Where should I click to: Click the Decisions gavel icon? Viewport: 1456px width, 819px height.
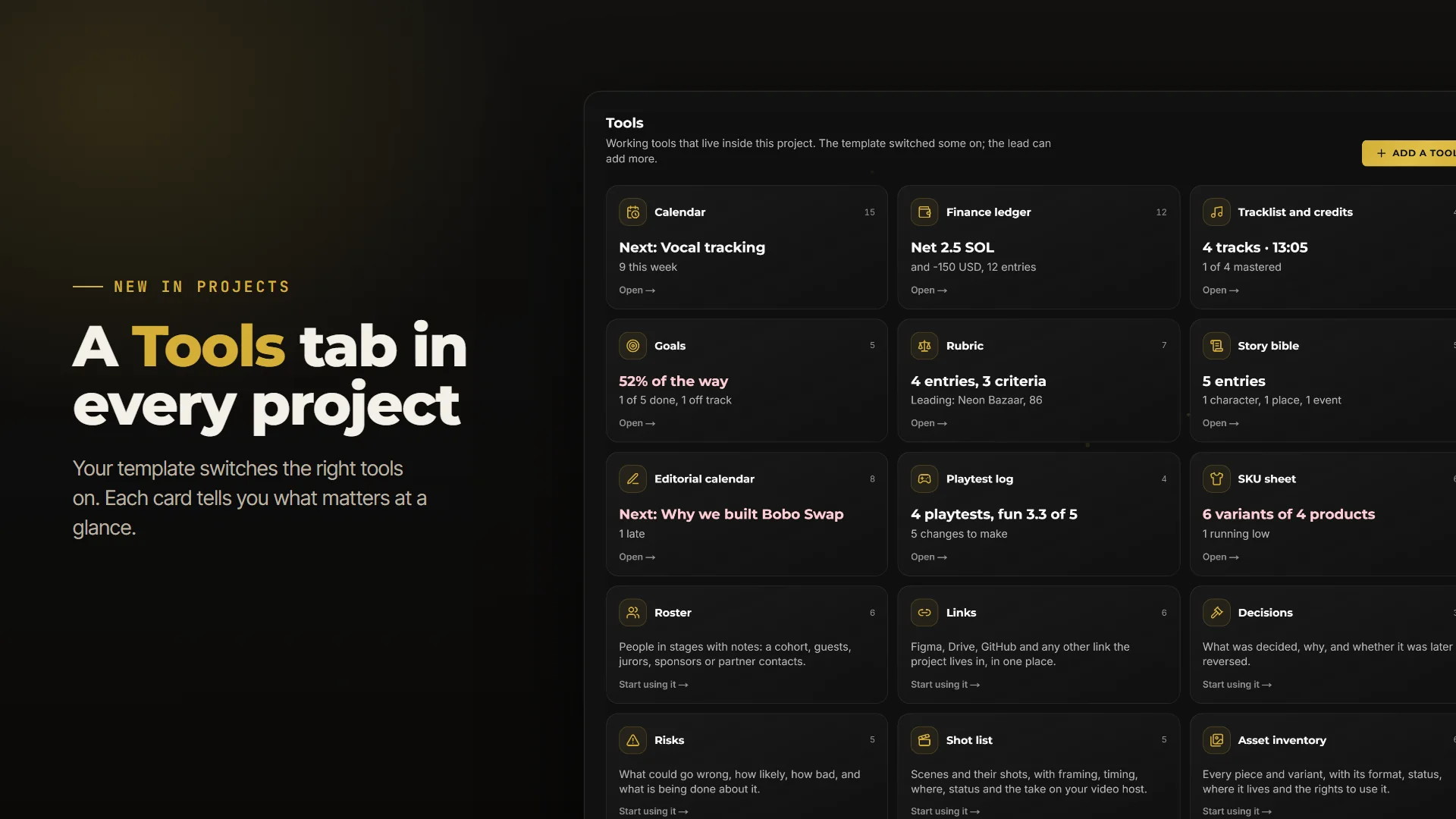point(1216,613)
